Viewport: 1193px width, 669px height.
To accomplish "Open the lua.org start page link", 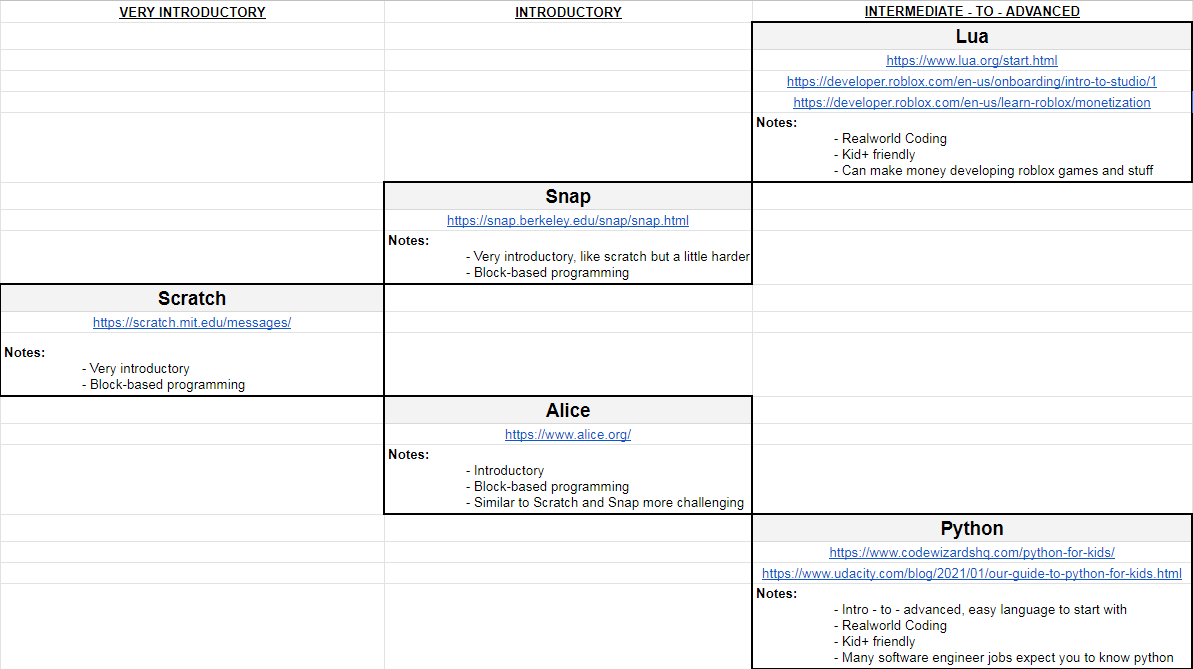I will click(x=971, y=61).
